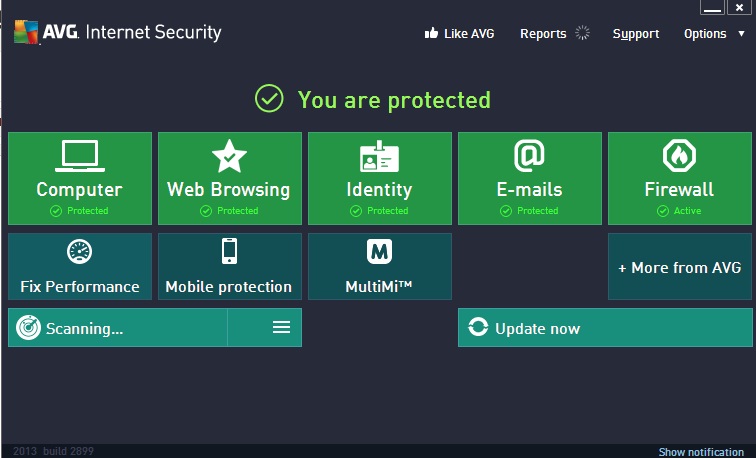Open the E-mails at-sign icon

pos(529,156)
